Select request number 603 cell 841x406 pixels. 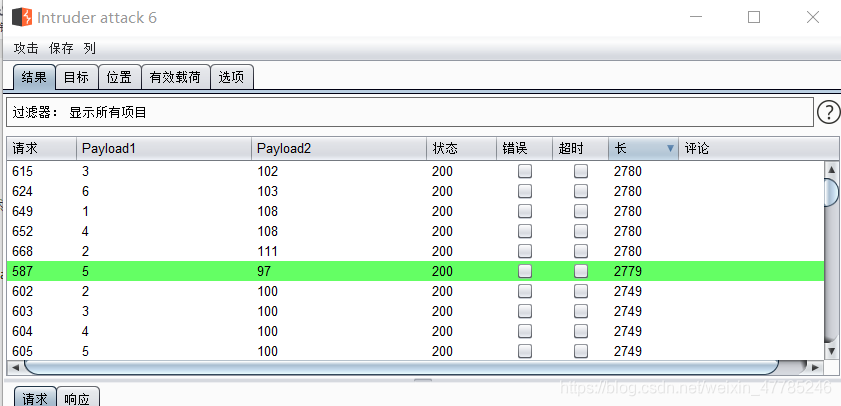coord(23,311)
